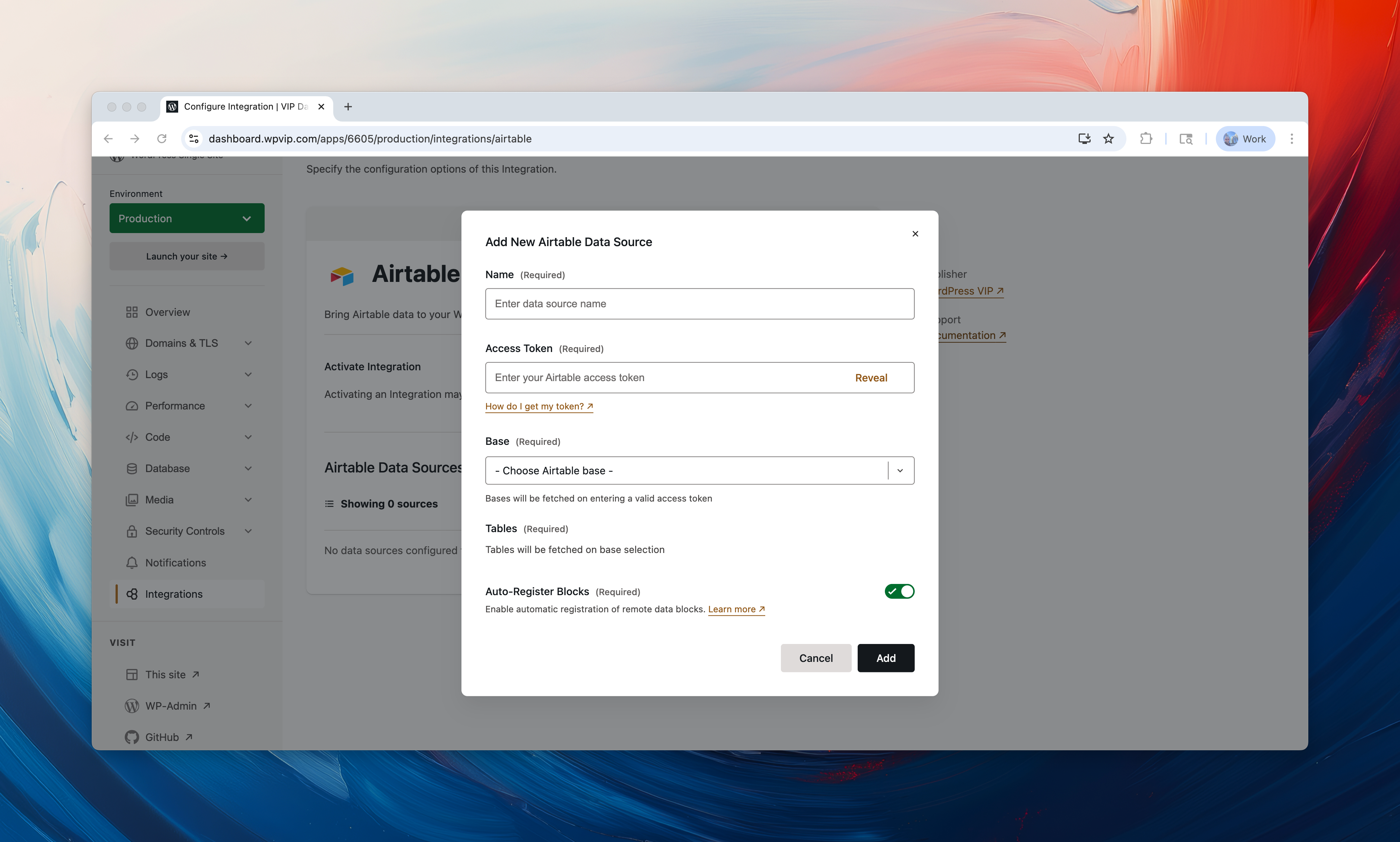Click the Airtable access token input field
This screenshot has height=842, width=1400.
[699, 377]
